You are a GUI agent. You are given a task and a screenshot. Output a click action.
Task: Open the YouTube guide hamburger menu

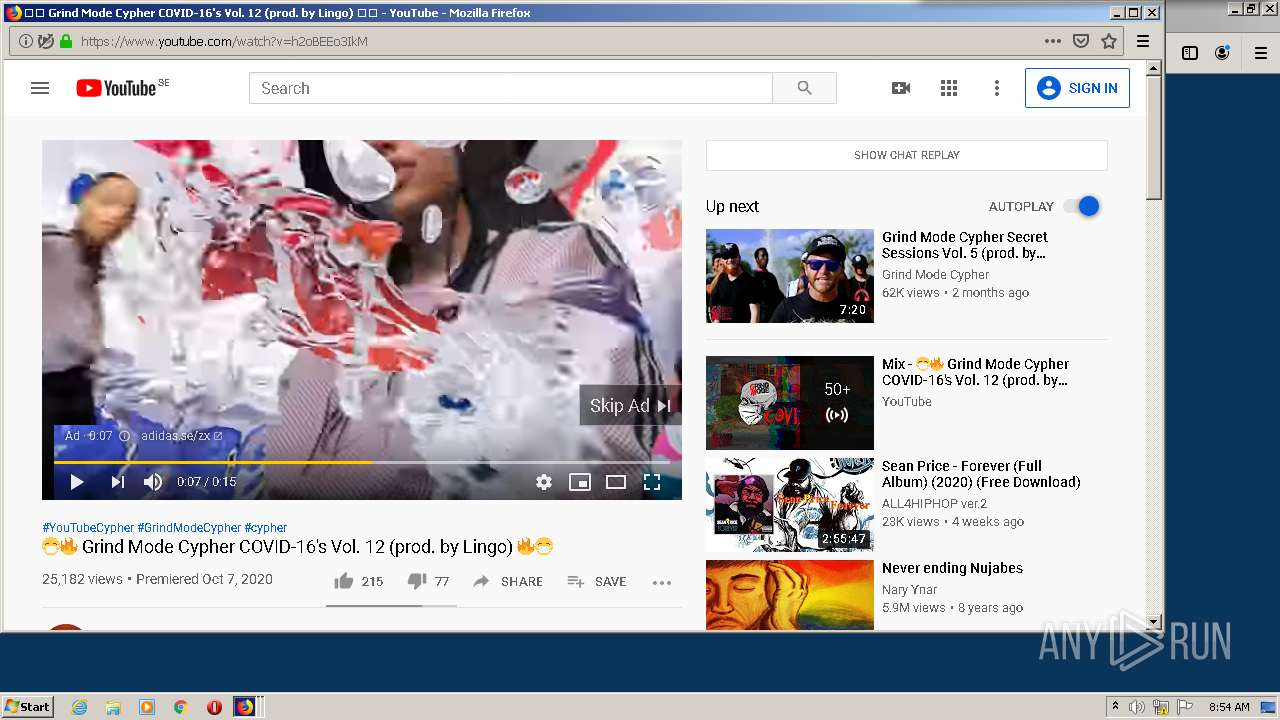point(40,88)
